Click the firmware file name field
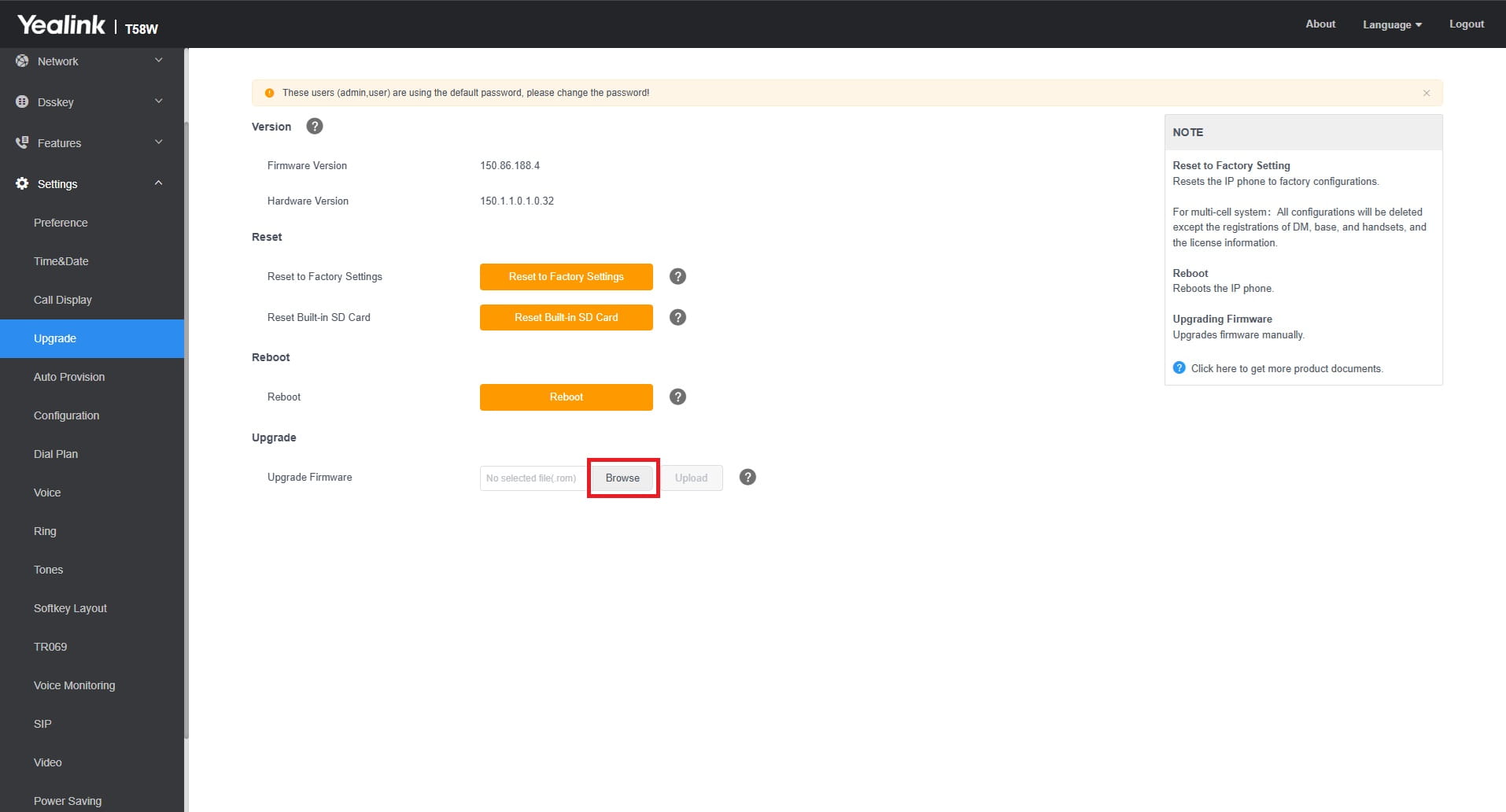Screen dimensions: 1506x812 (x=535, y=478)
